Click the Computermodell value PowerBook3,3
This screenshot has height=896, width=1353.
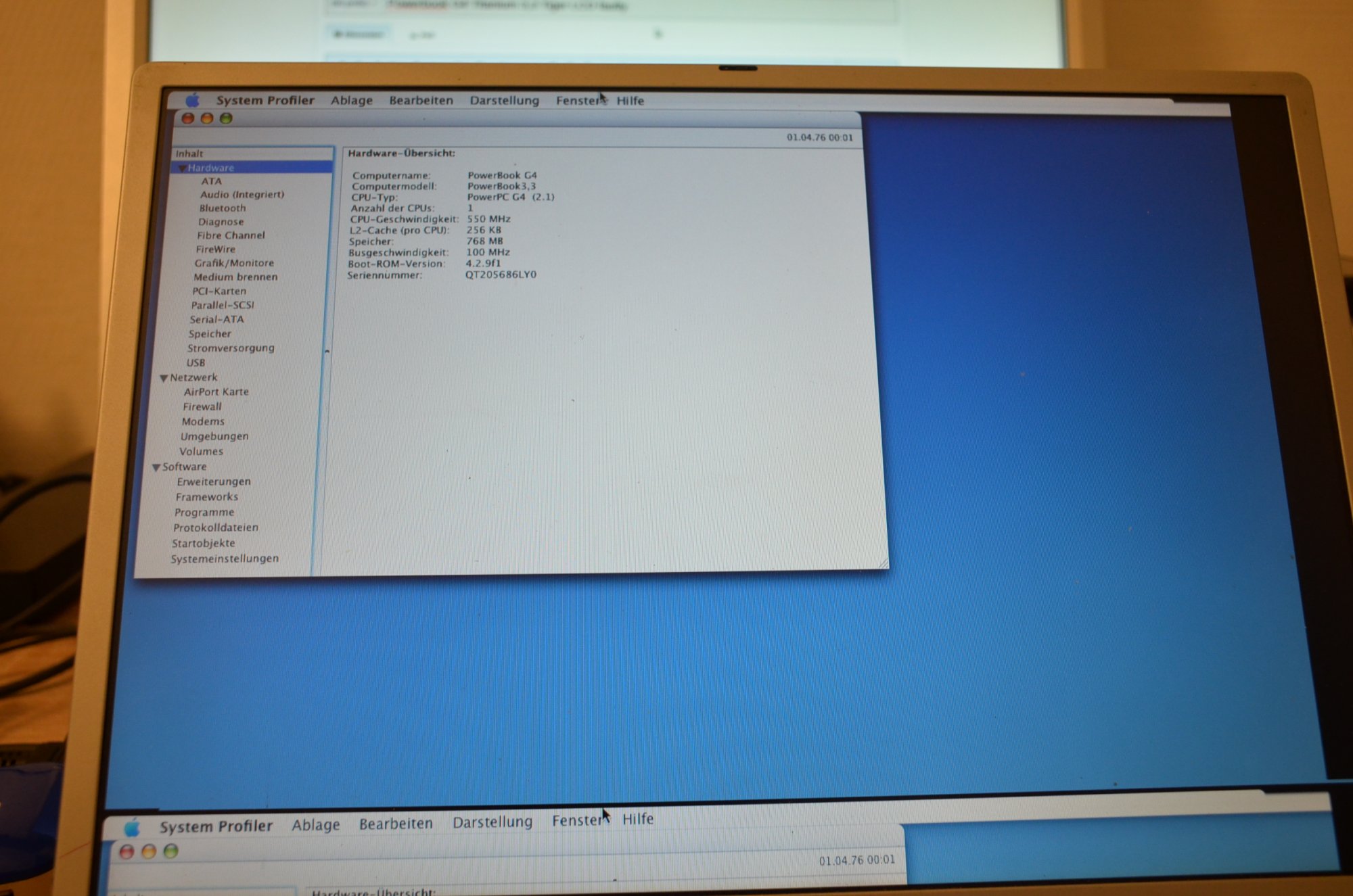click(x=501, y=186)
